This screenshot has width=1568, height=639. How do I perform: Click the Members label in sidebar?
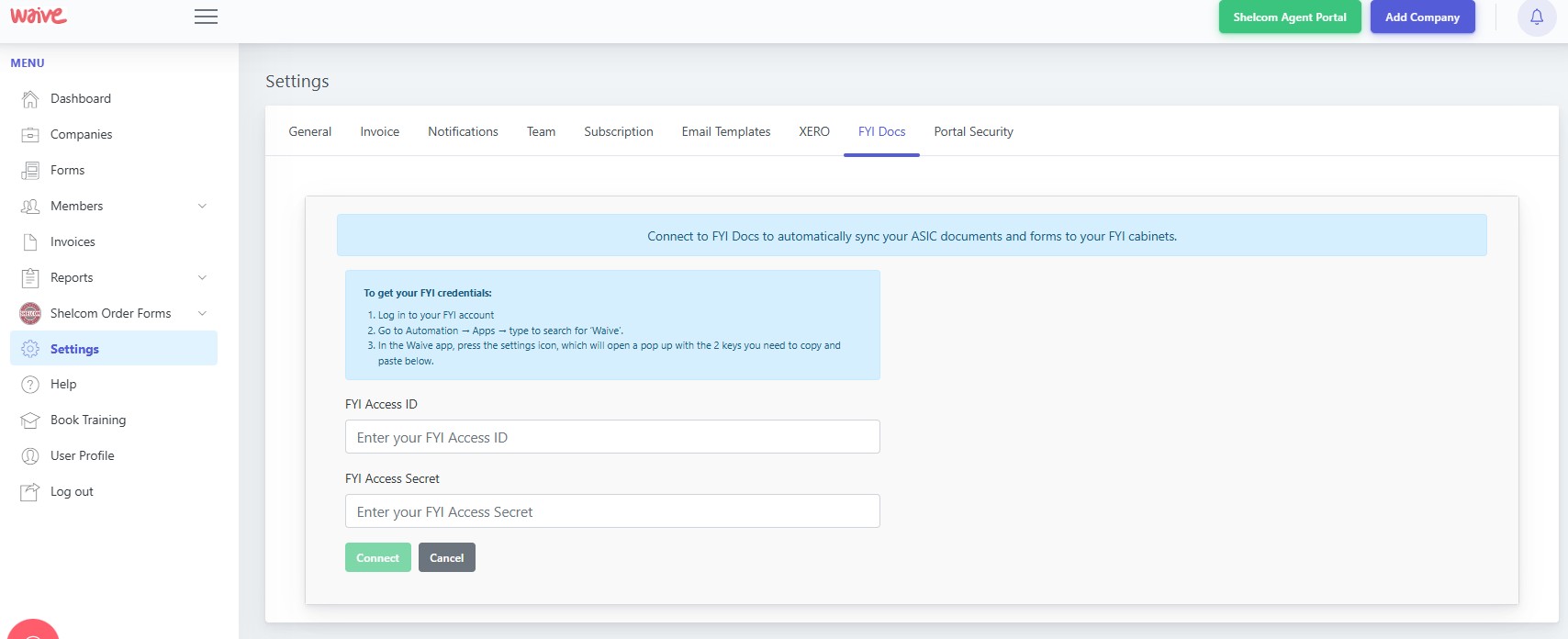tap(77, 206)
